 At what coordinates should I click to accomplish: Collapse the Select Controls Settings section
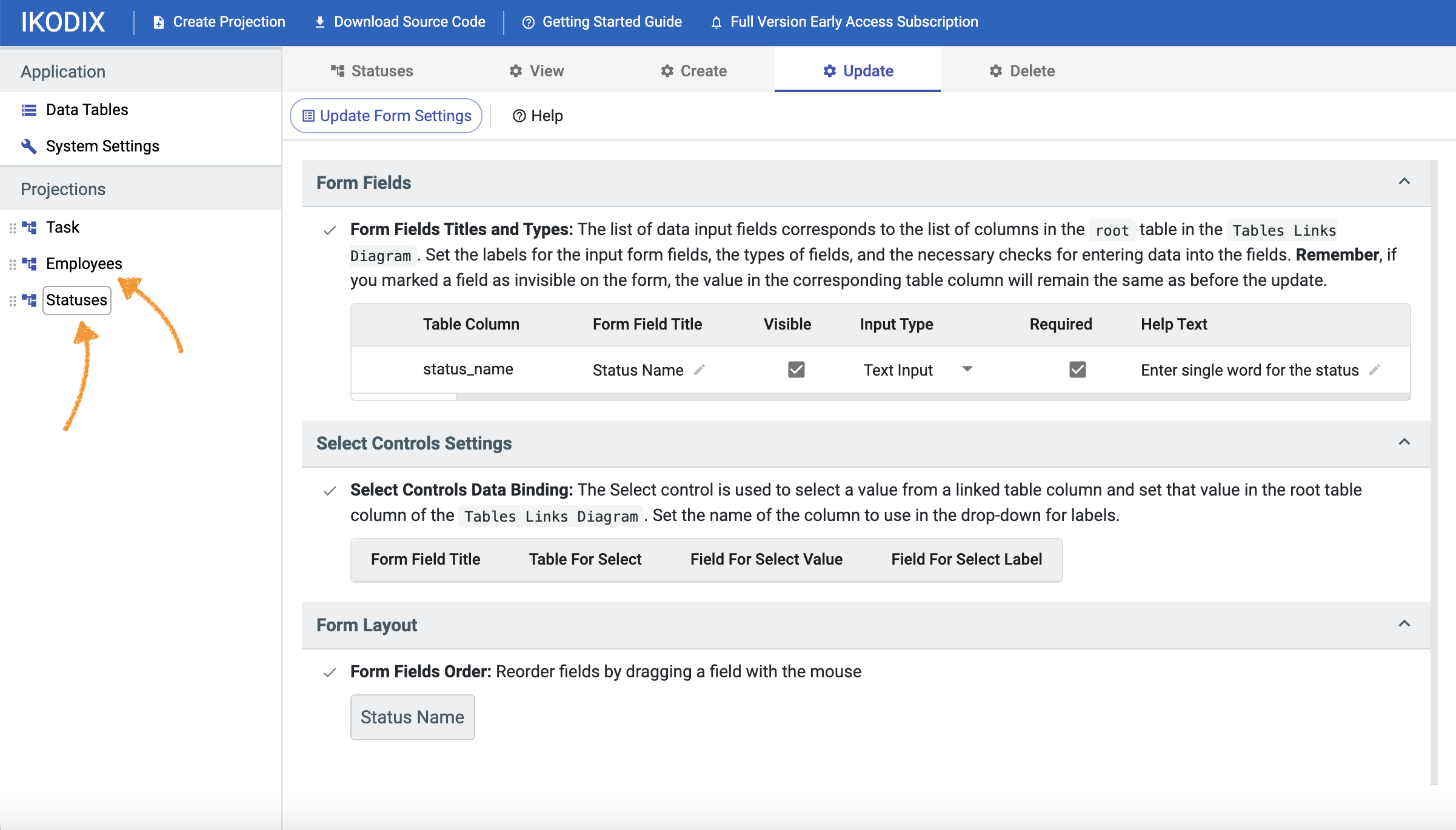click(x=1404, y=442)
